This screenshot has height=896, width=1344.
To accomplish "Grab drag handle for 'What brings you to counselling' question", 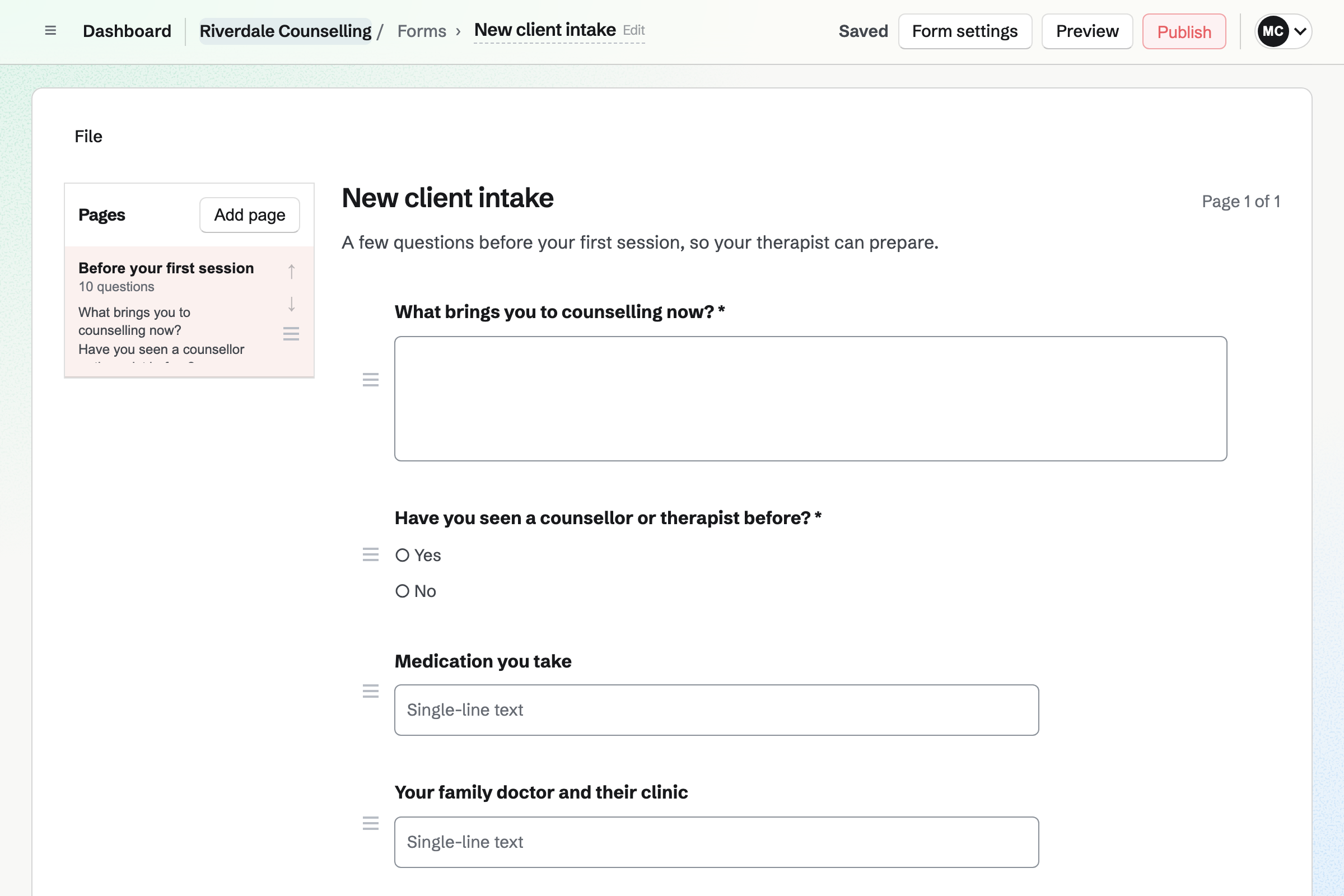I will [371, 380].
